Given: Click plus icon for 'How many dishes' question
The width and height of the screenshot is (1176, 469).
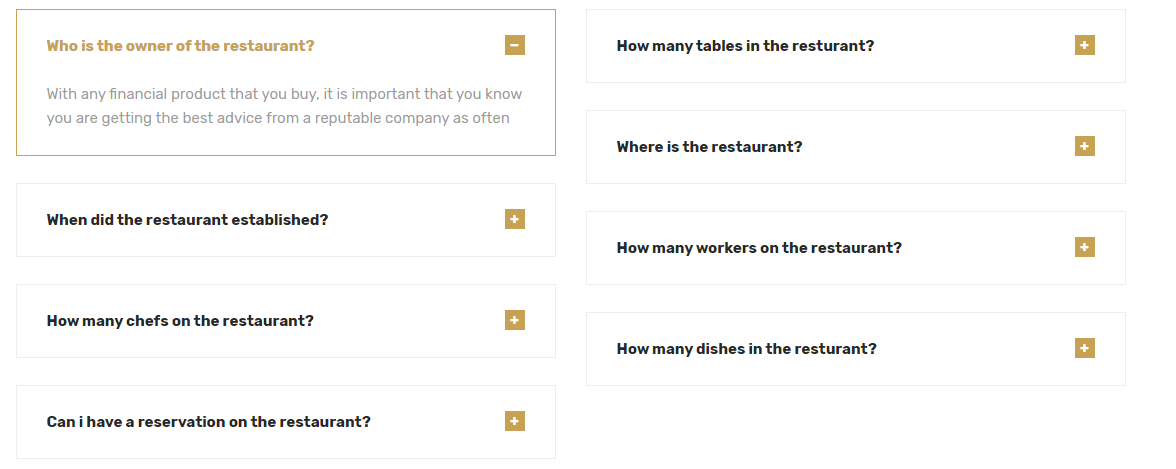Looking at the screenshot, I should 1085,348.
